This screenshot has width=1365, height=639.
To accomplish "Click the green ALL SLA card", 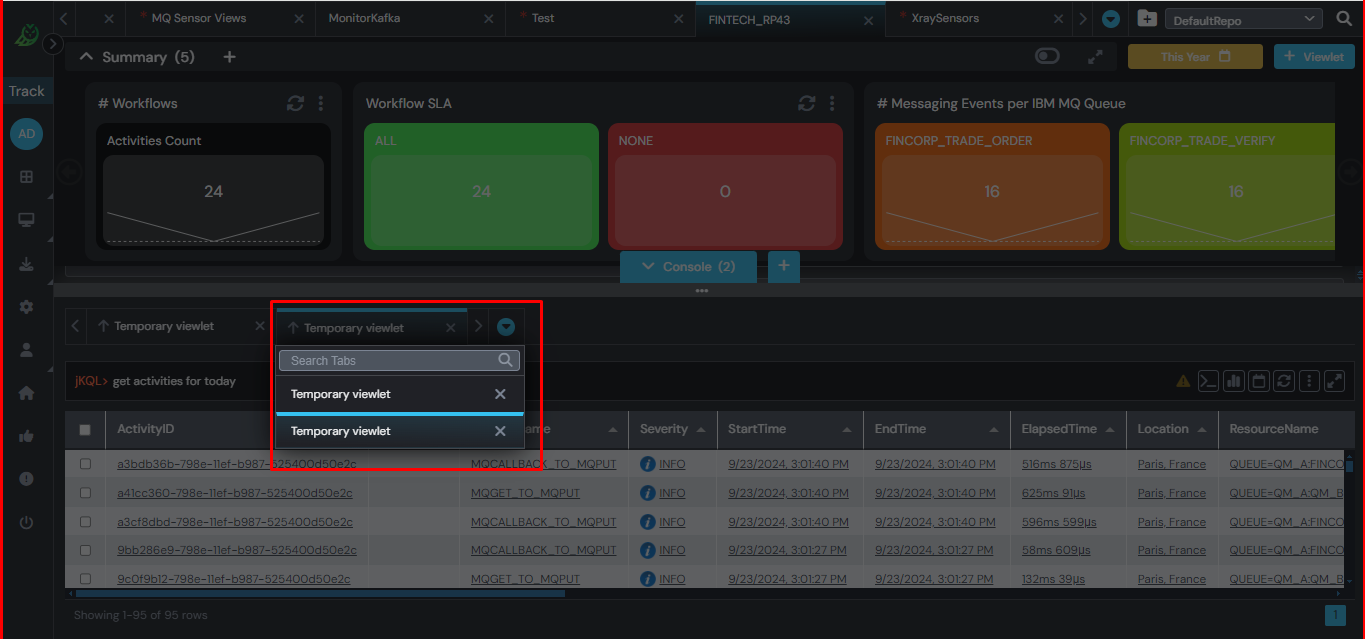I will 481,186.
